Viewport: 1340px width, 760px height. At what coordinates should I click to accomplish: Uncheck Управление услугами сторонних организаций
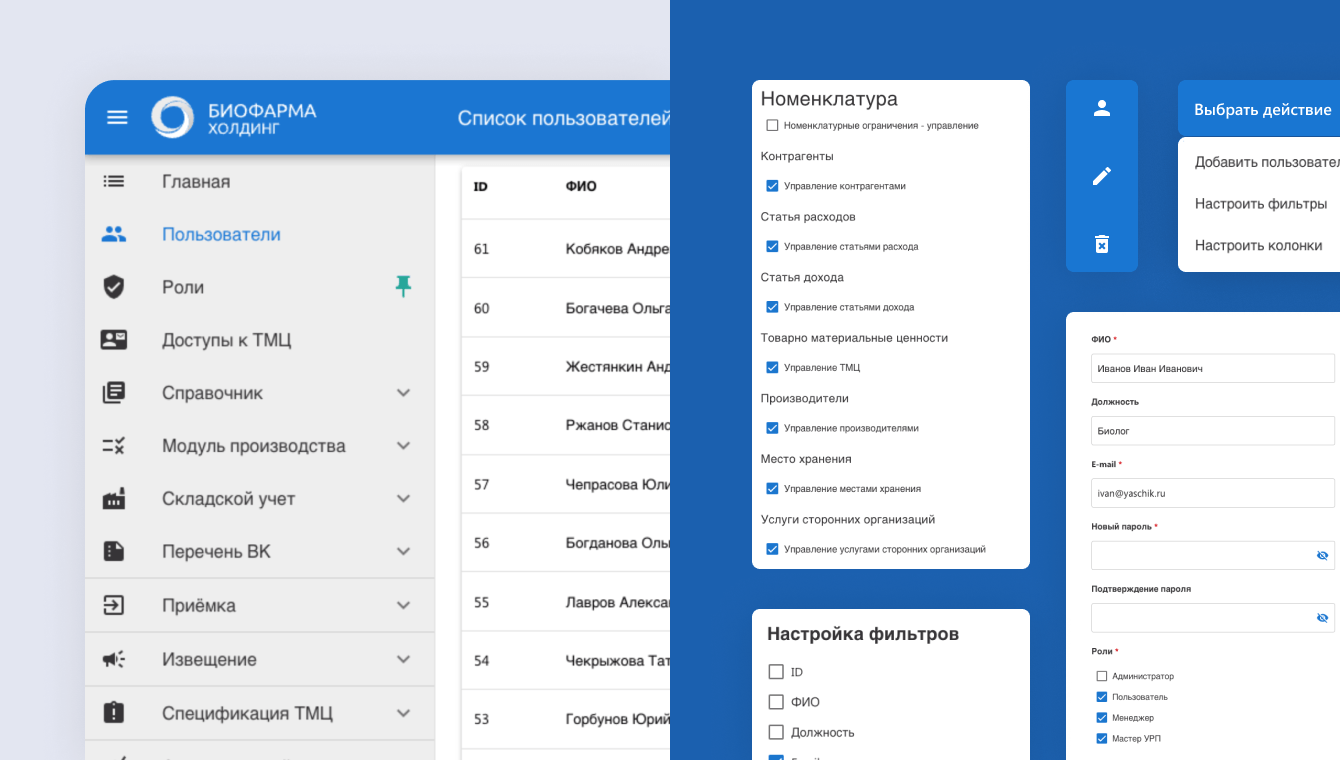point(772,549)
